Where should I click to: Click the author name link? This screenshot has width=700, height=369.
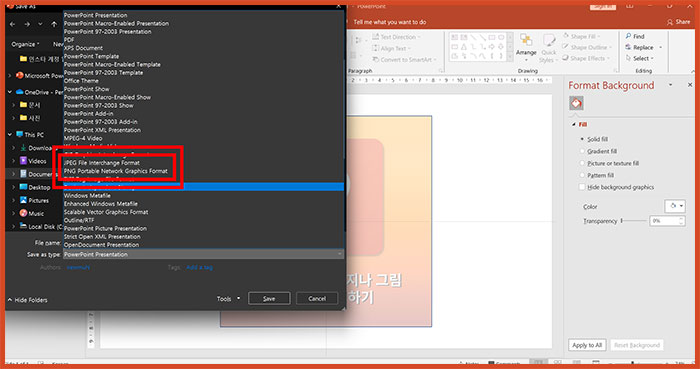tap(78, 267)
